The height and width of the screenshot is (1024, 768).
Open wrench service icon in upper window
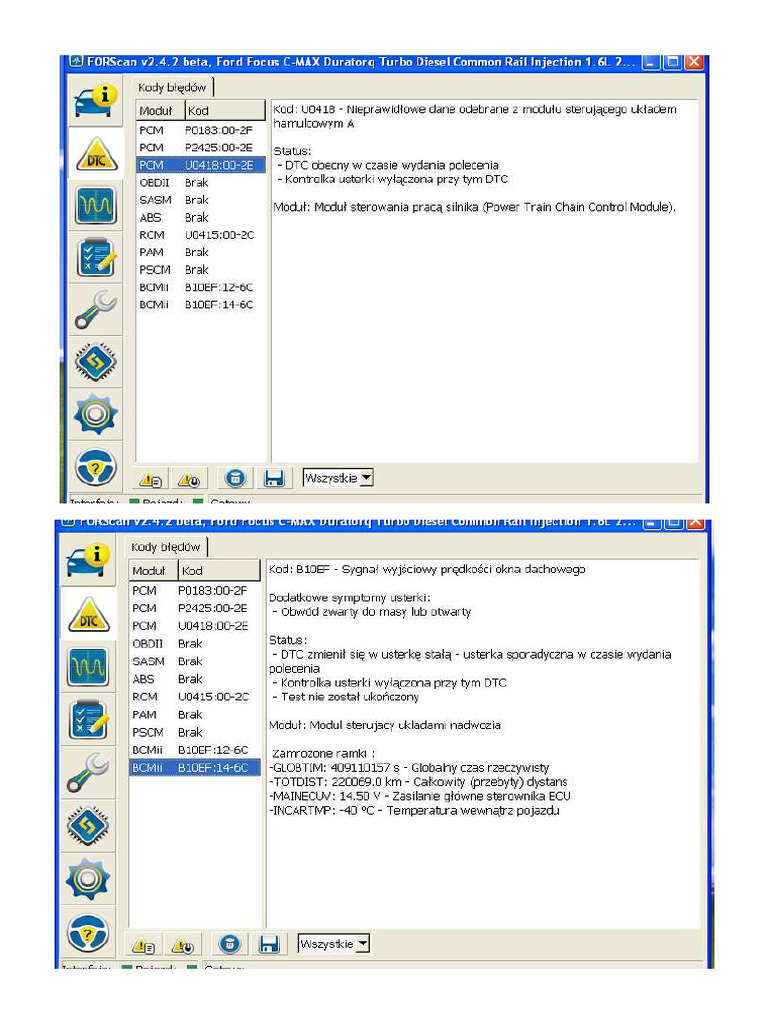coord(95,310)
